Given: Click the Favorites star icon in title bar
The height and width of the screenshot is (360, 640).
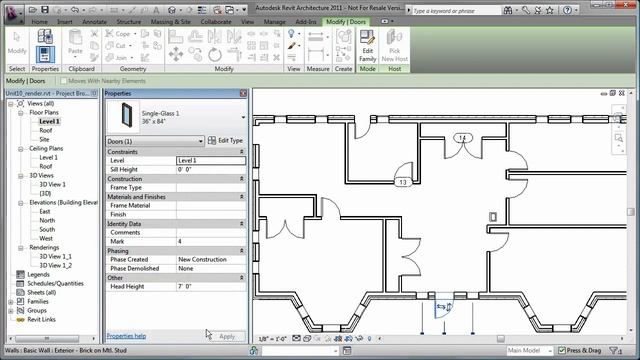Looking at the screenshot, I should 550,10.
